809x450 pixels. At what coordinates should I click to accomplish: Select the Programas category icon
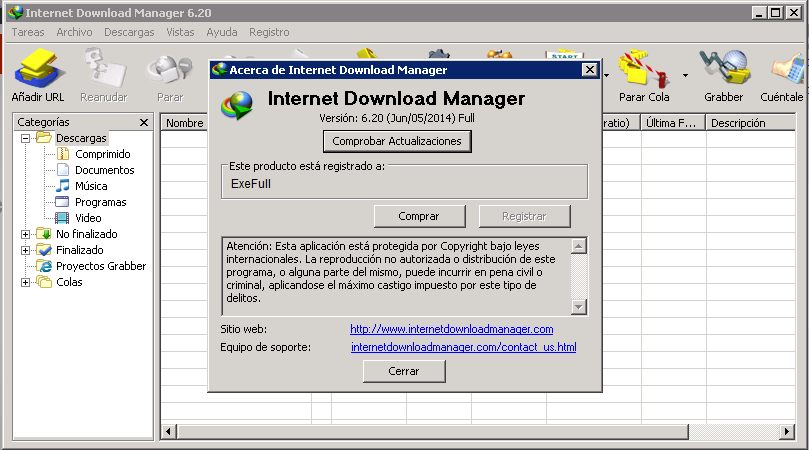tap(62, 202)
